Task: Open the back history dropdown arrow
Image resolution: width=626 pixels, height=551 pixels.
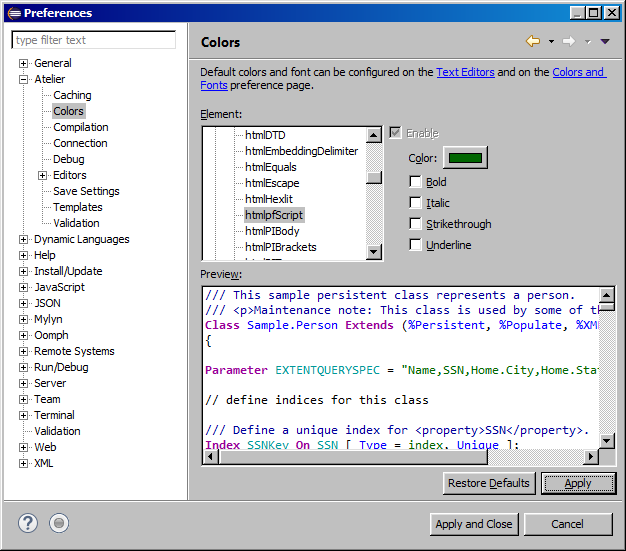Action: 551,41
